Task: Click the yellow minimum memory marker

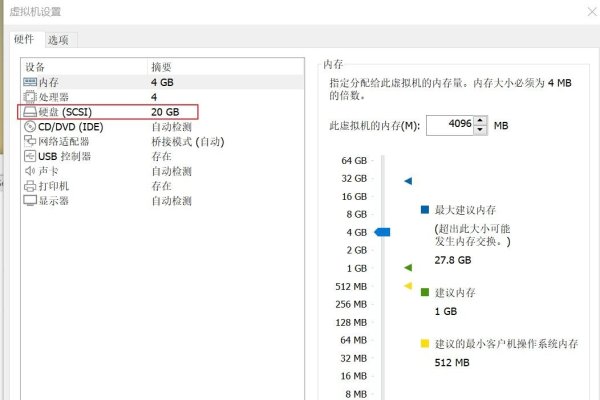Action: (x=408, y=286)
